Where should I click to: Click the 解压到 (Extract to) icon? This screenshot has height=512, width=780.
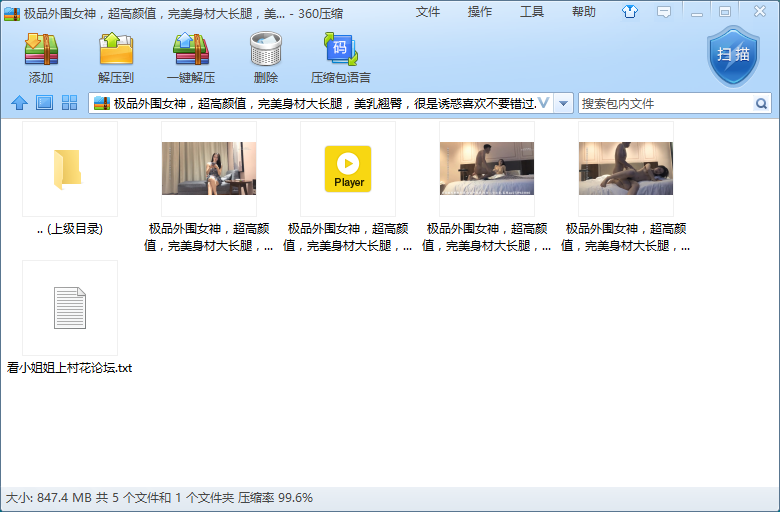click(116, 49)
